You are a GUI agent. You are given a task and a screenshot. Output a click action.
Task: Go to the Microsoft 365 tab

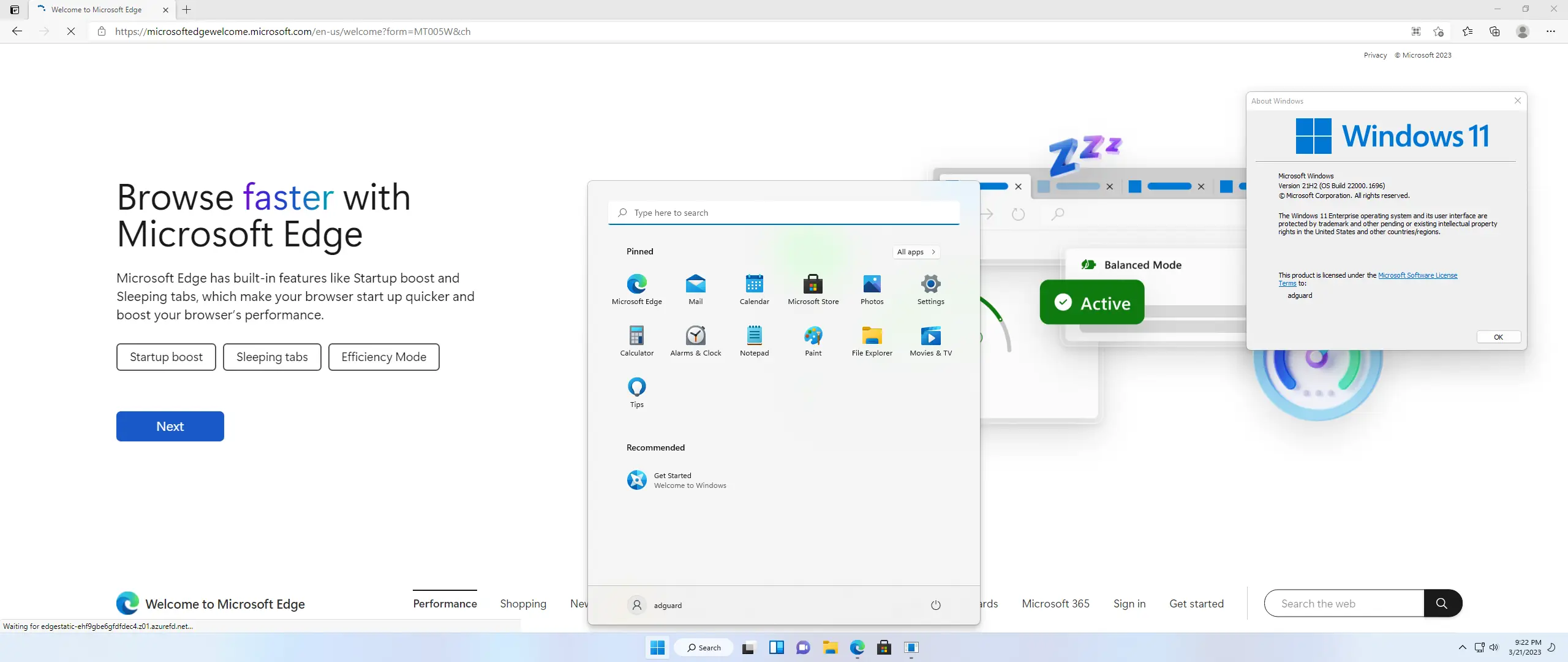click(1055, 604)
